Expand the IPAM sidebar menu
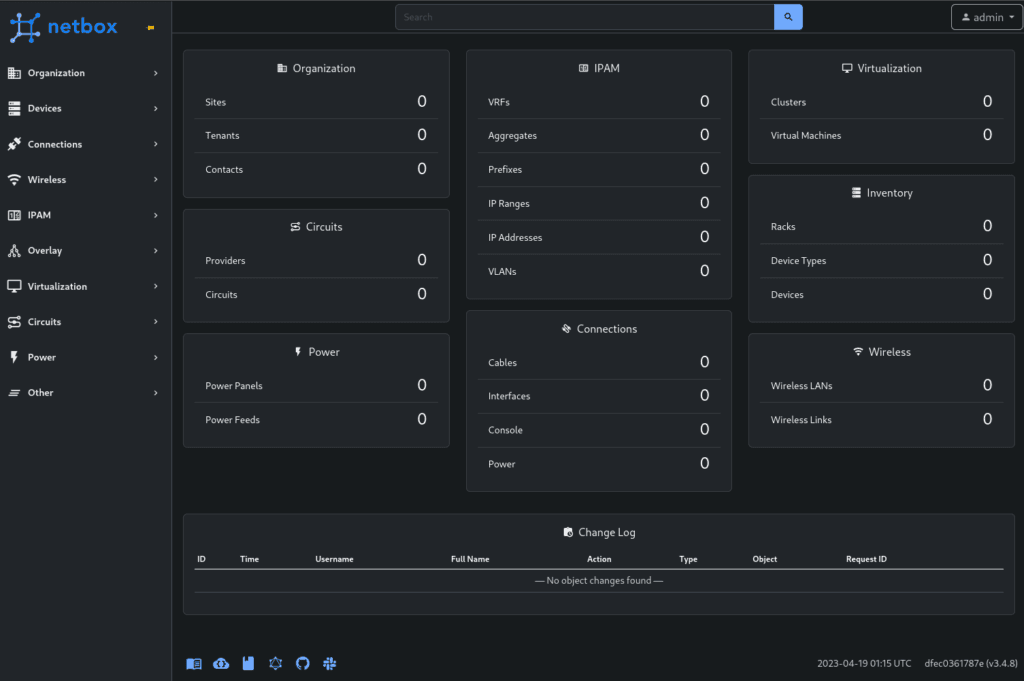 pos(83,215)
